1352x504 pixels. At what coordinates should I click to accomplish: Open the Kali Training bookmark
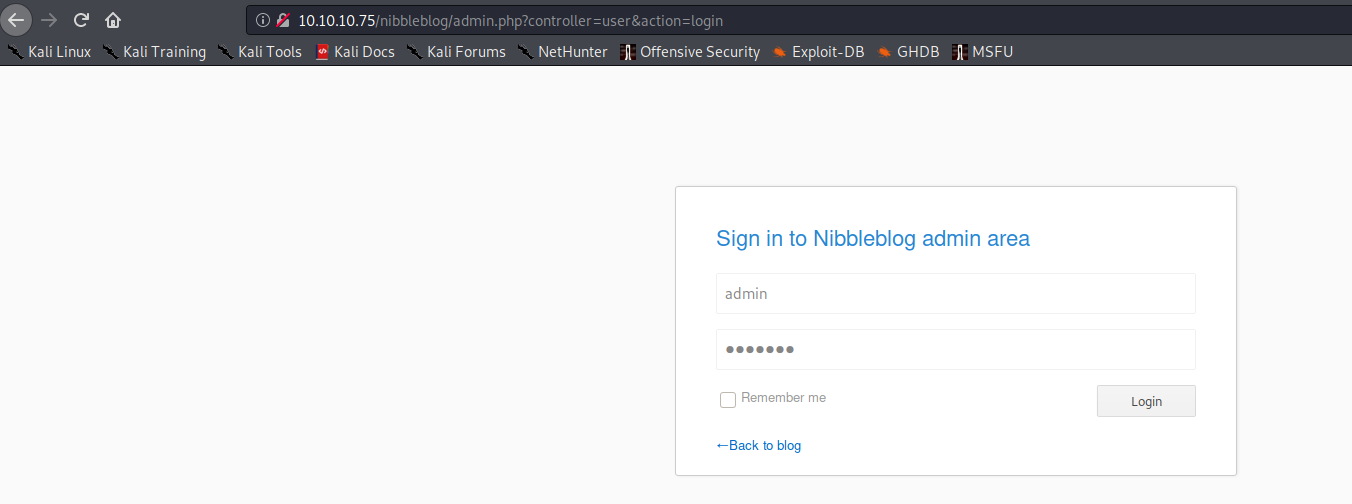point(154,52)
